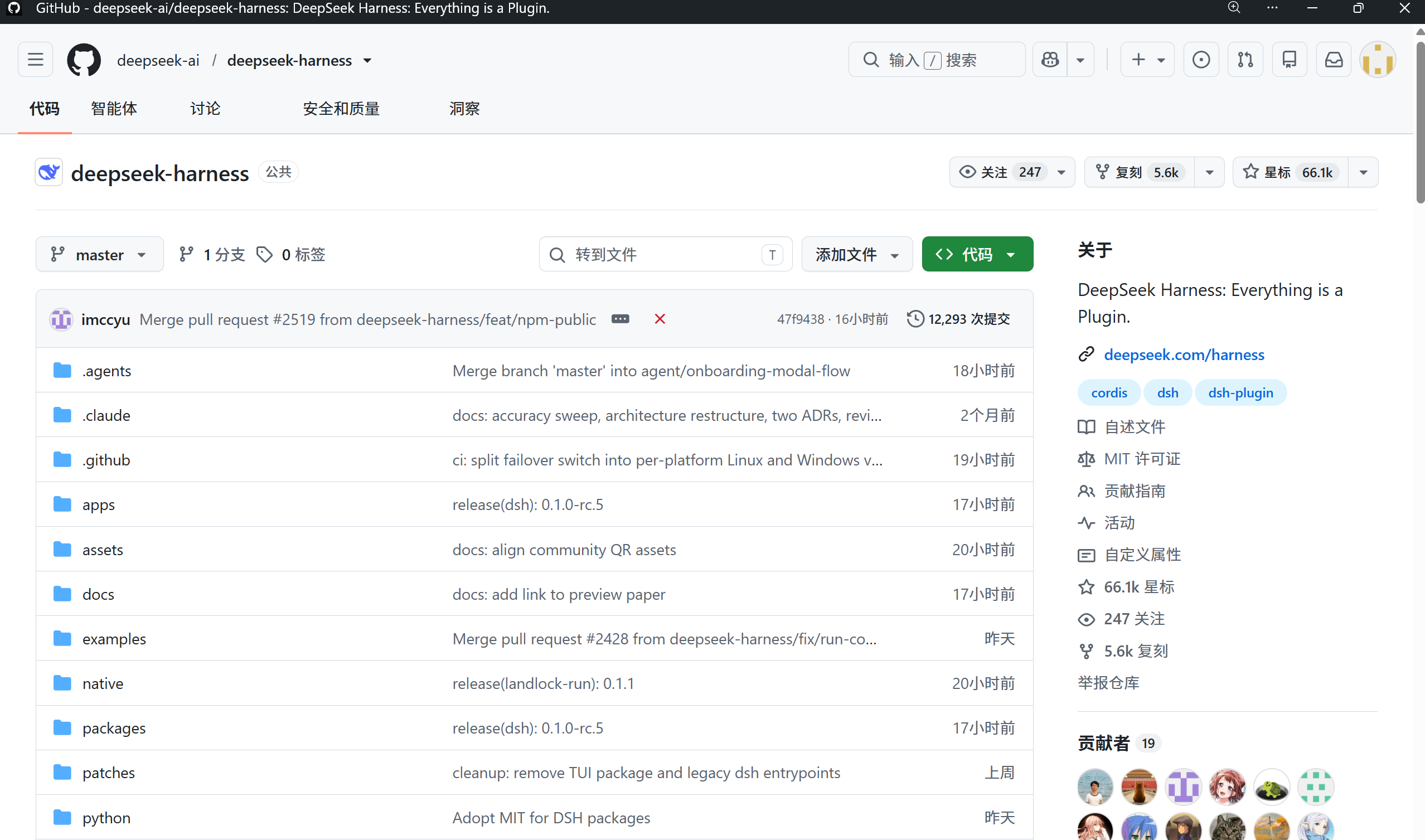Open the packages folder
This screenshot has height=840, width=1425.
tap(114, 728)
